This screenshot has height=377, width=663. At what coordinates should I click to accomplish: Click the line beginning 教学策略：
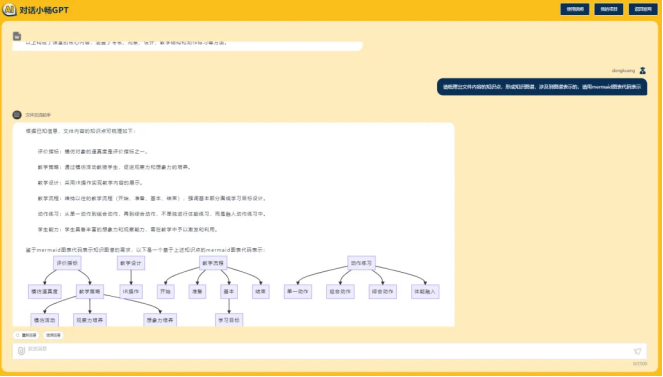(x=115, y=167)
